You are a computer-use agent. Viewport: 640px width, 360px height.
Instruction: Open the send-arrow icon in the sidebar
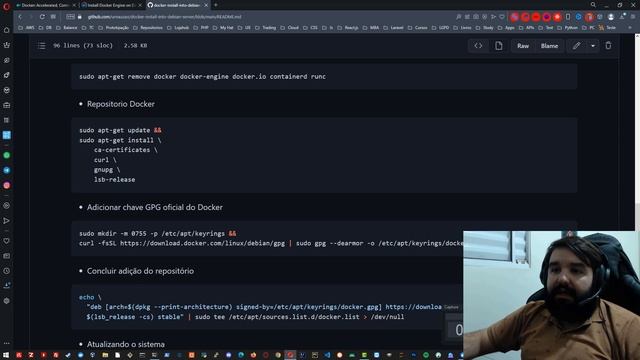point(7,221)
